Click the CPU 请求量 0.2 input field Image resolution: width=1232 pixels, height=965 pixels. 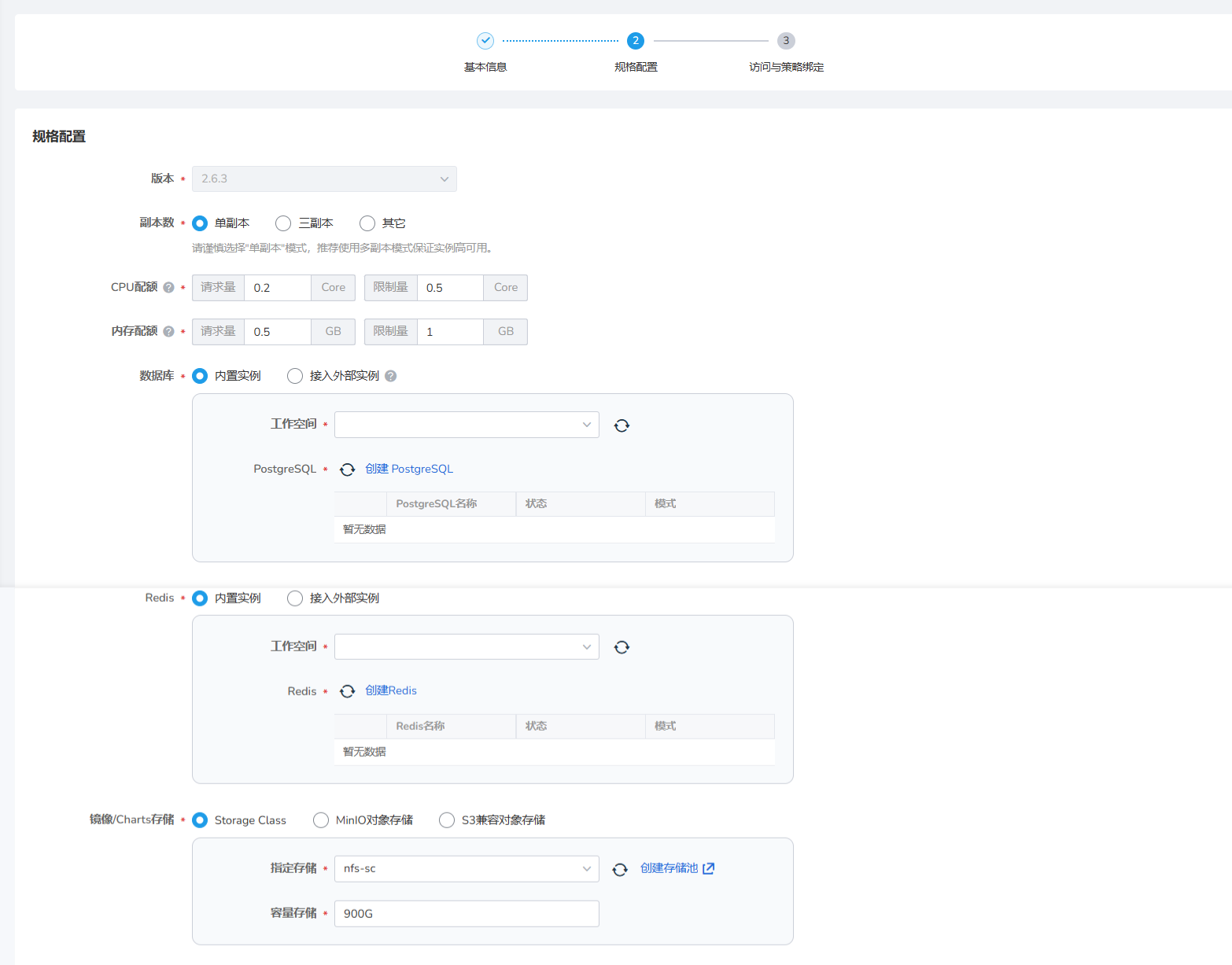coord(277,288)
